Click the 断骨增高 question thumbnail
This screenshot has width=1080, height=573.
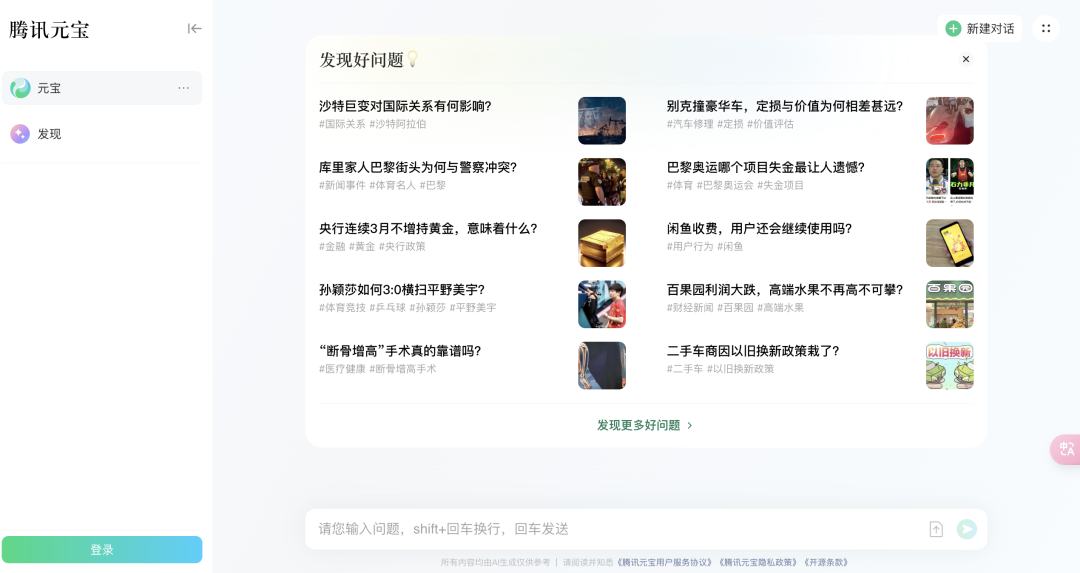pos(602,366)
